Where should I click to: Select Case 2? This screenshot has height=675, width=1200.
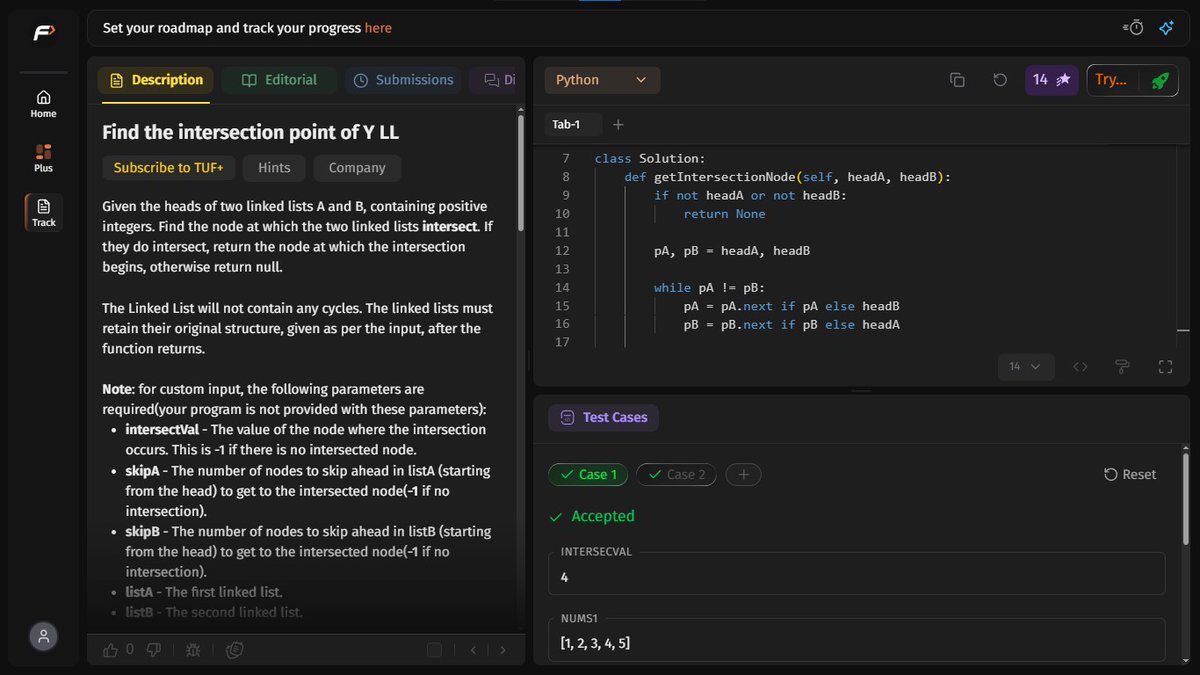(677, 475)
